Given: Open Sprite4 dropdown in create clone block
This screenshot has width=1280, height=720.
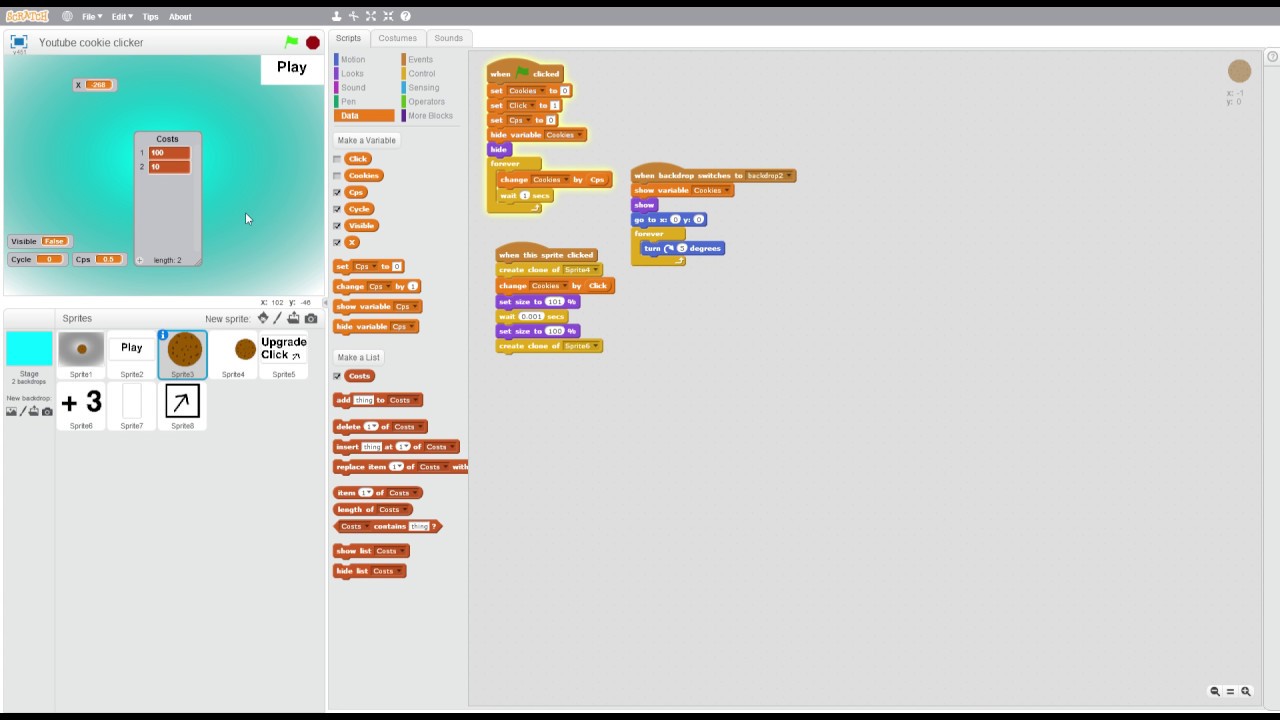Looking at the screenshot, I should point(581,270).
